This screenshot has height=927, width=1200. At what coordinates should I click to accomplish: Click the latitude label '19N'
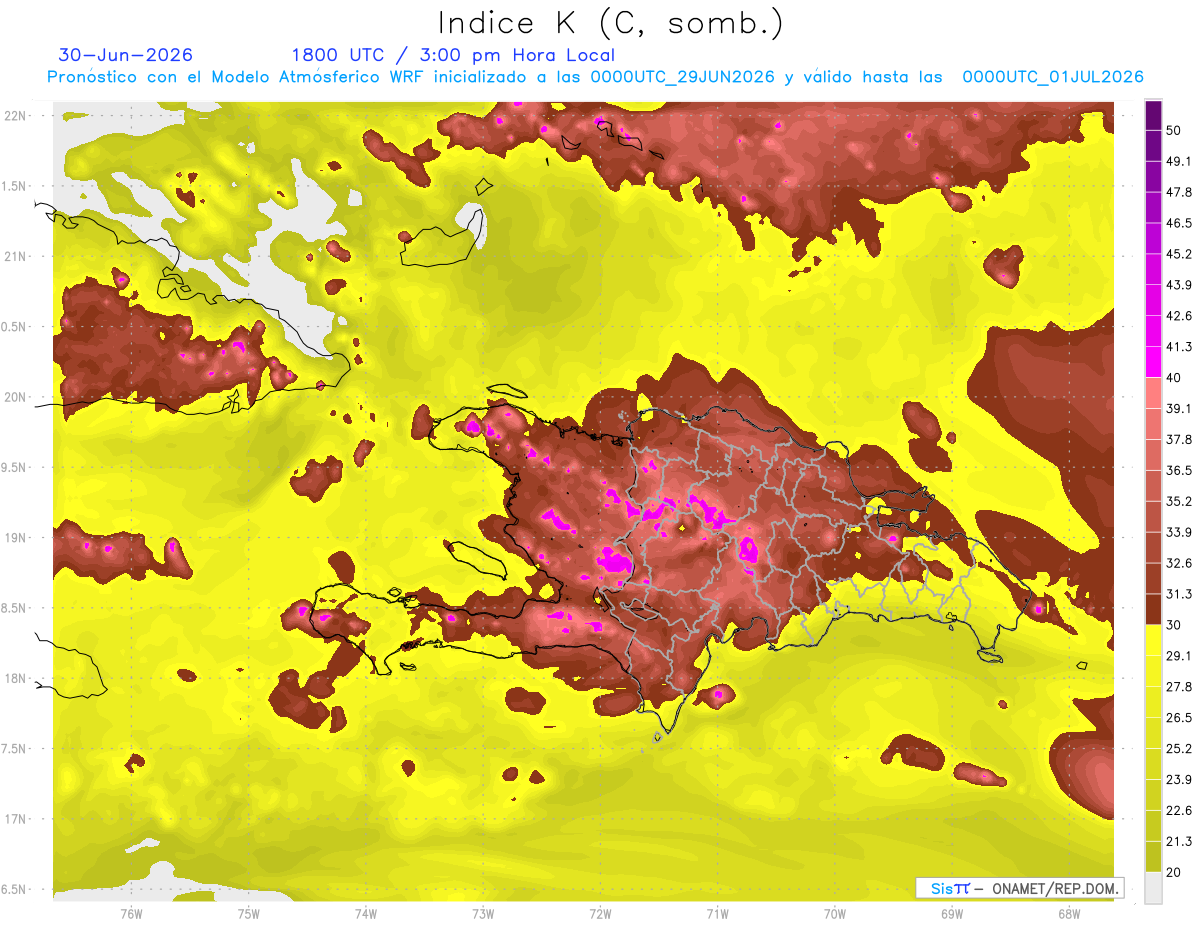tap(15, 537)
